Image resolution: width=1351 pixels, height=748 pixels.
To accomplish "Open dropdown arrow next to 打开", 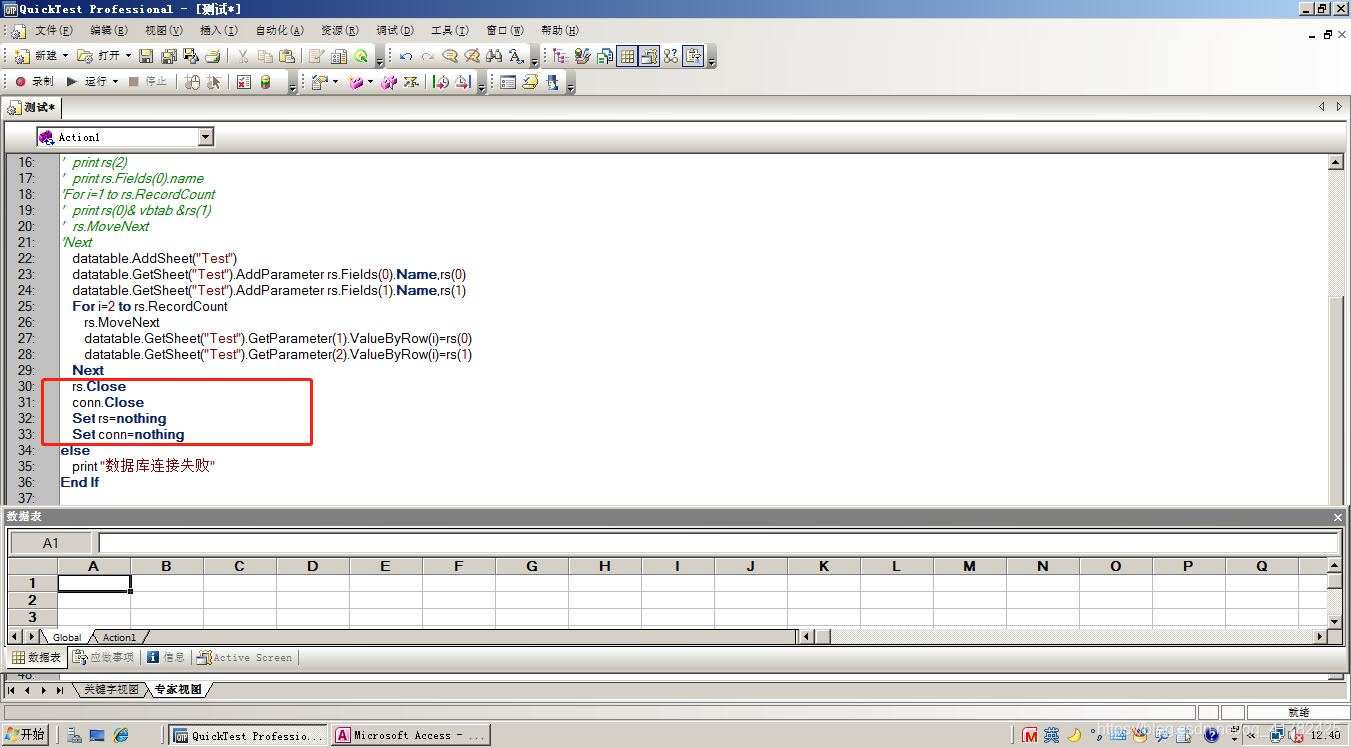I will tap(128, 56).
